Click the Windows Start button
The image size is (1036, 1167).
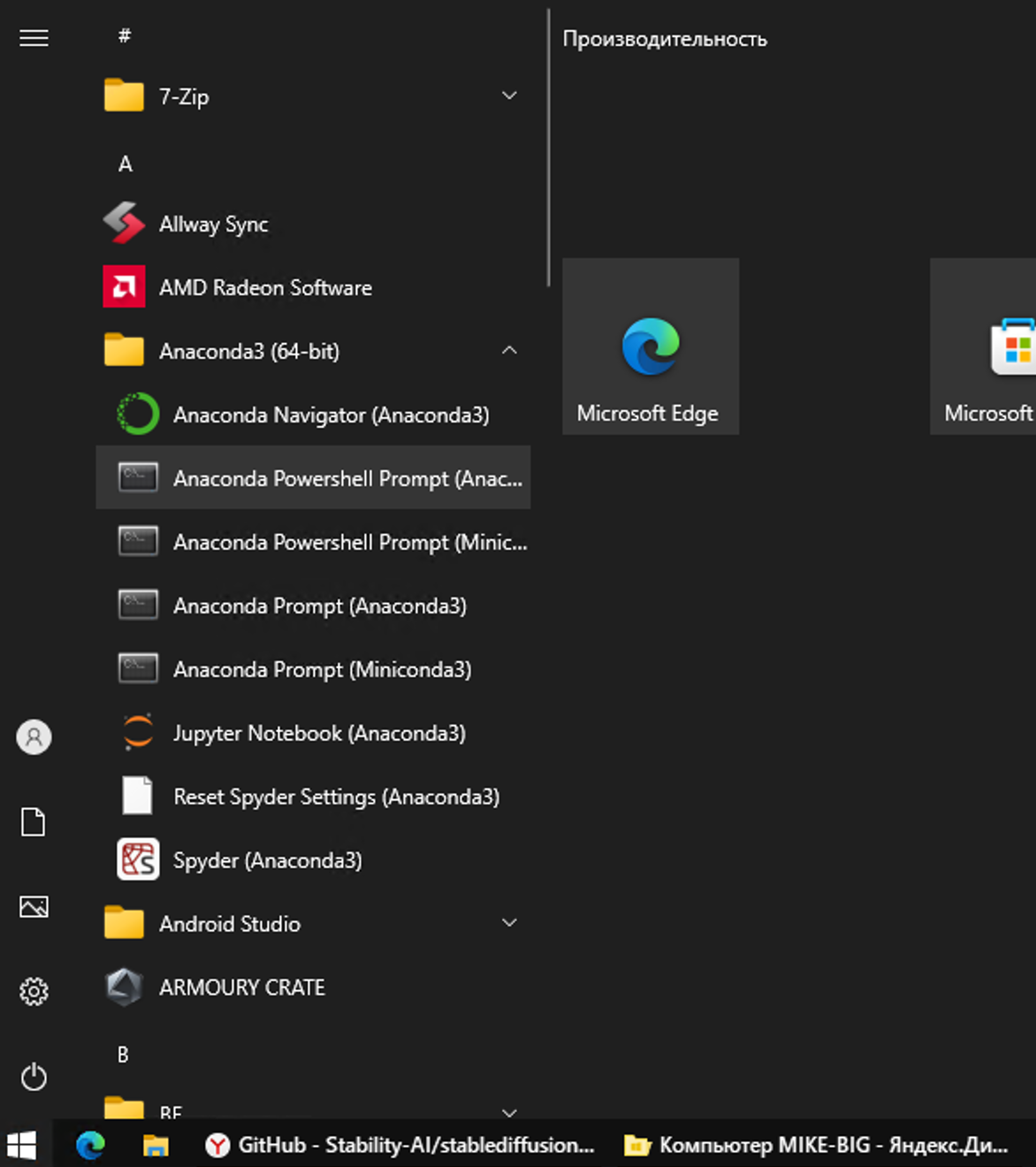point(22,1145)
